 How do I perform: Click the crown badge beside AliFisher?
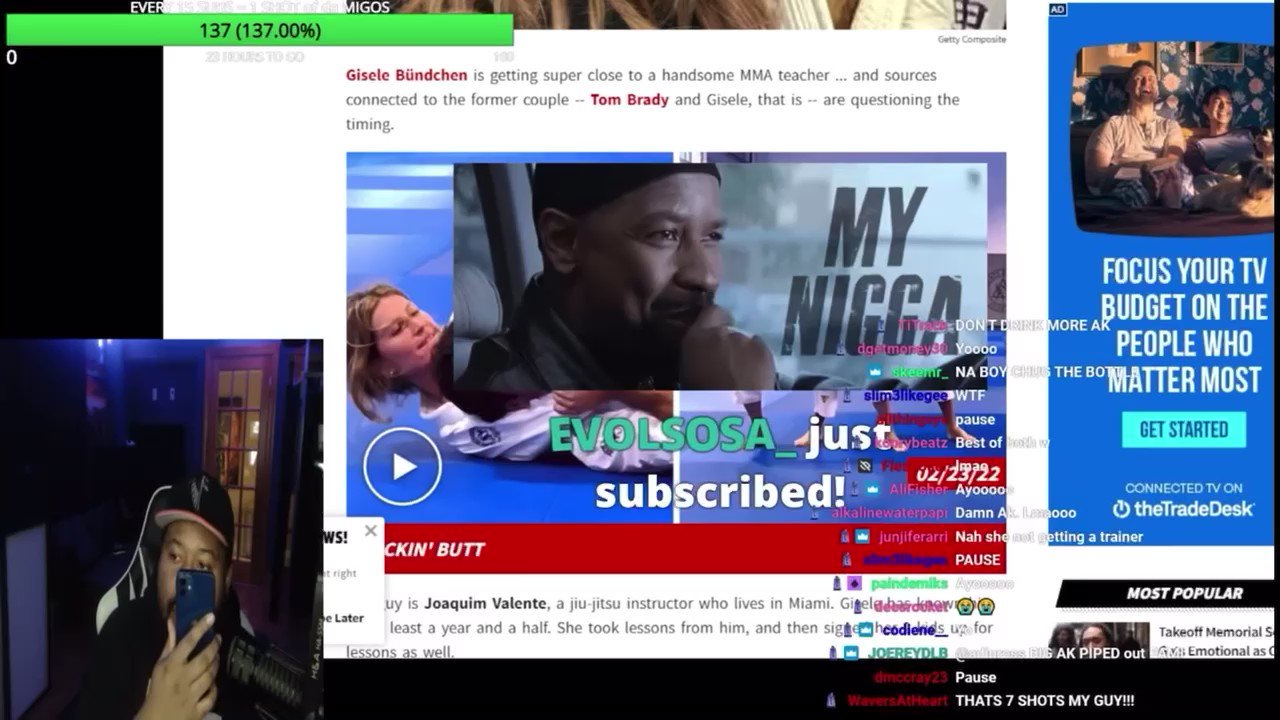point(873,490)
